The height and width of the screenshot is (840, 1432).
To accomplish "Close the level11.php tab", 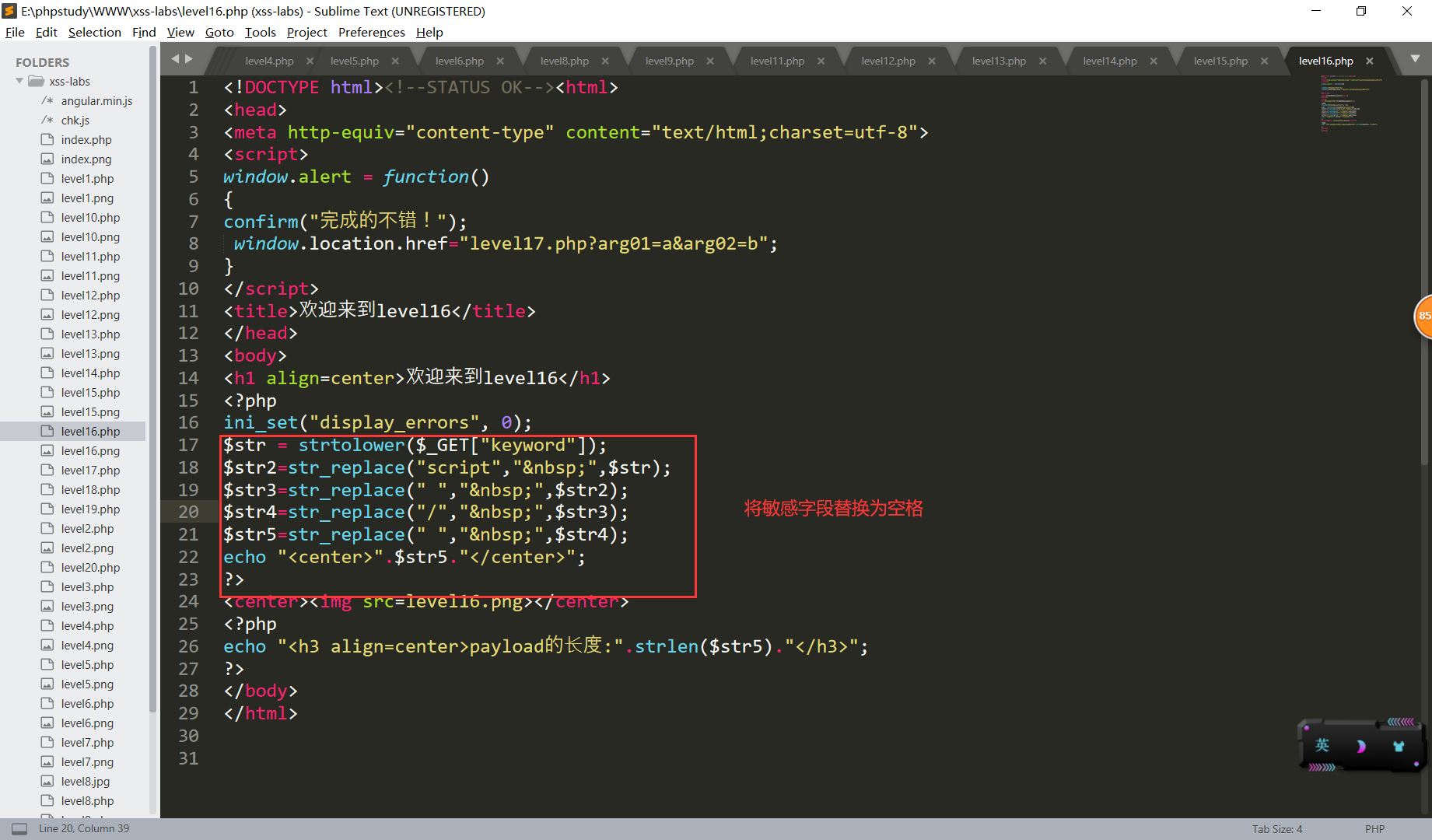I will point(821,61).
